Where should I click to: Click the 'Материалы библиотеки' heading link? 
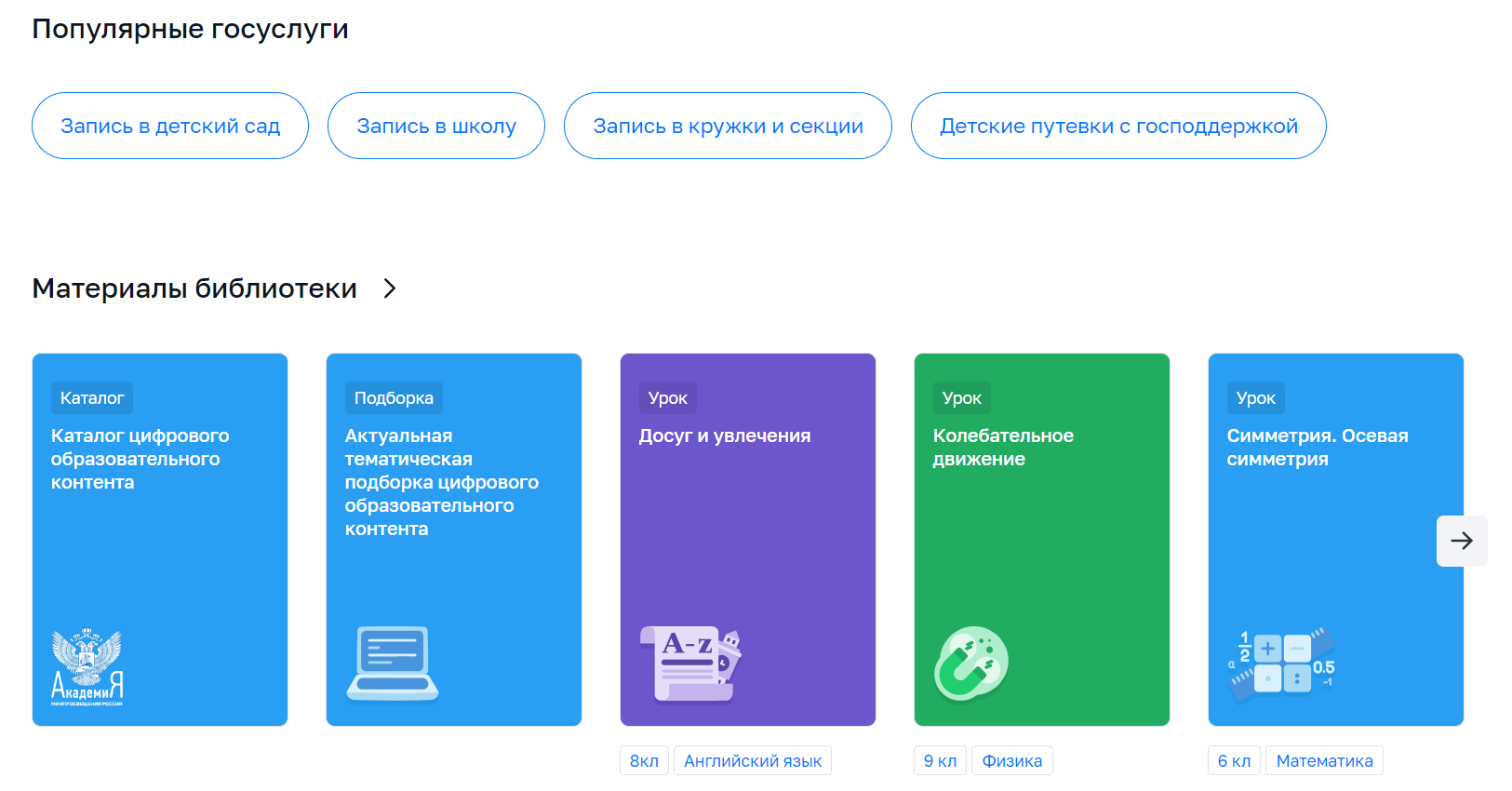click(194, 288)
